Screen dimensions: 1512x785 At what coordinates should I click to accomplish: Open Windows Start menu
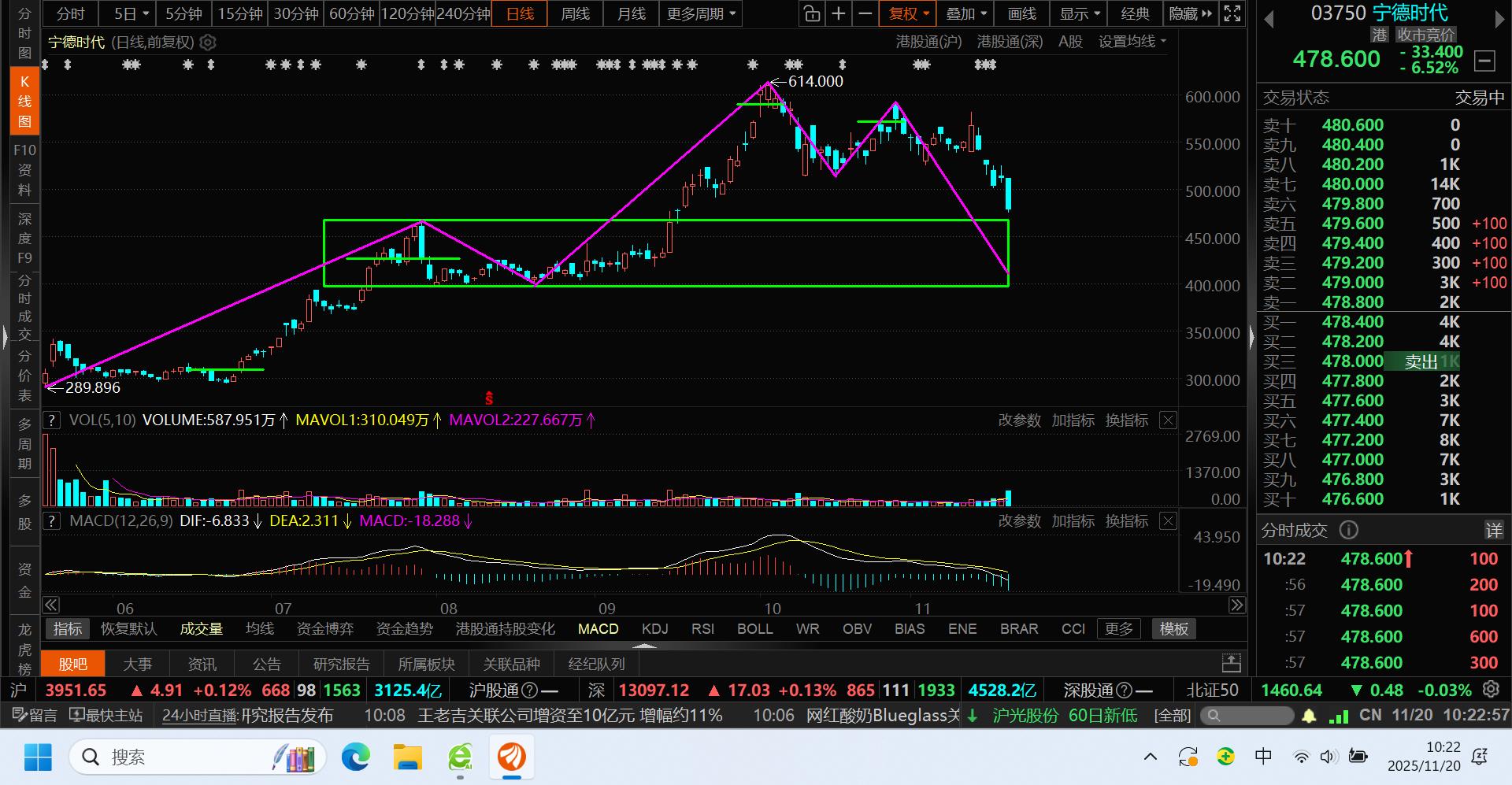(x=38, y=757)
